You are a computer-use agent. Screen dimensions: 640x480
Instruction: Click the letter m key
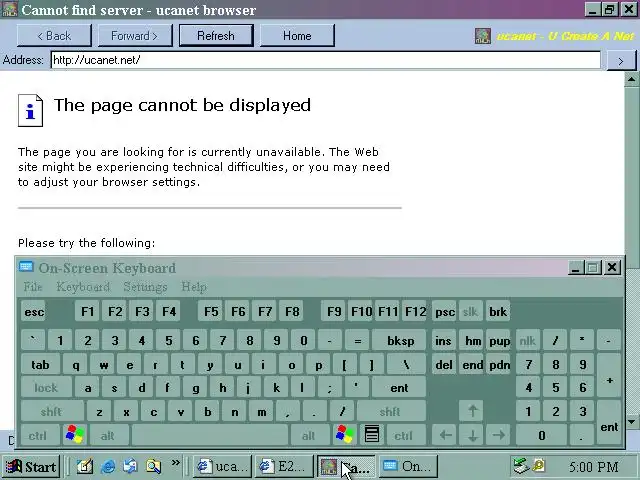(262, 411)
